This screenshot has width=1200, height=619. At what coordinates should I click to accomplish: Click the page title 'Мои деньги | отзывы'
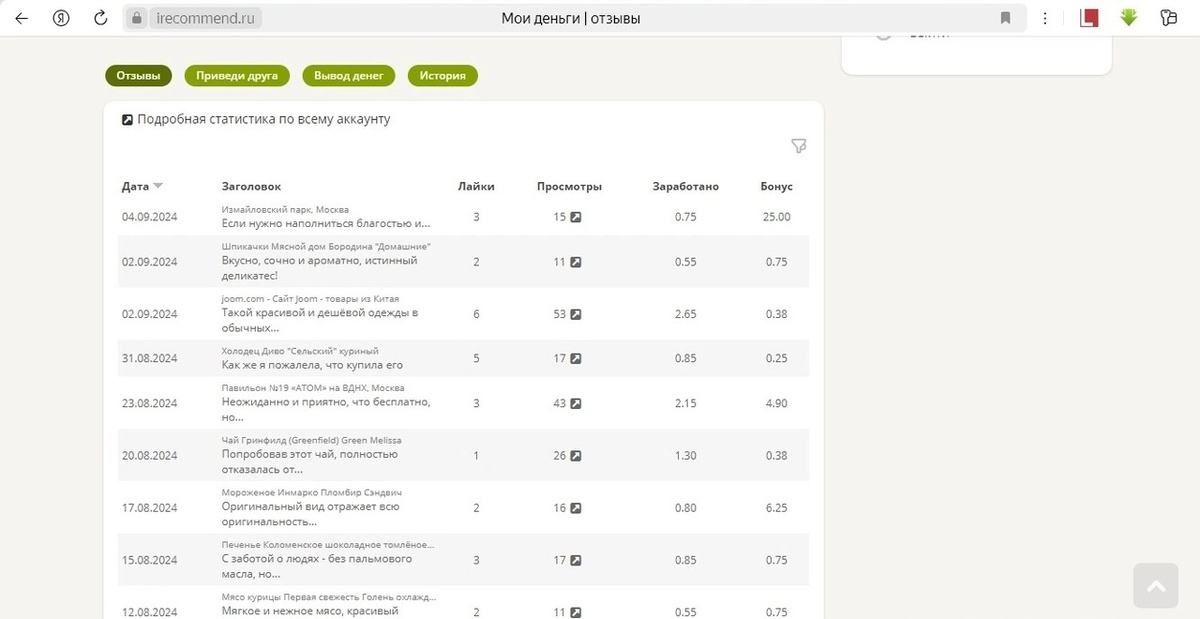pos(571,18)
